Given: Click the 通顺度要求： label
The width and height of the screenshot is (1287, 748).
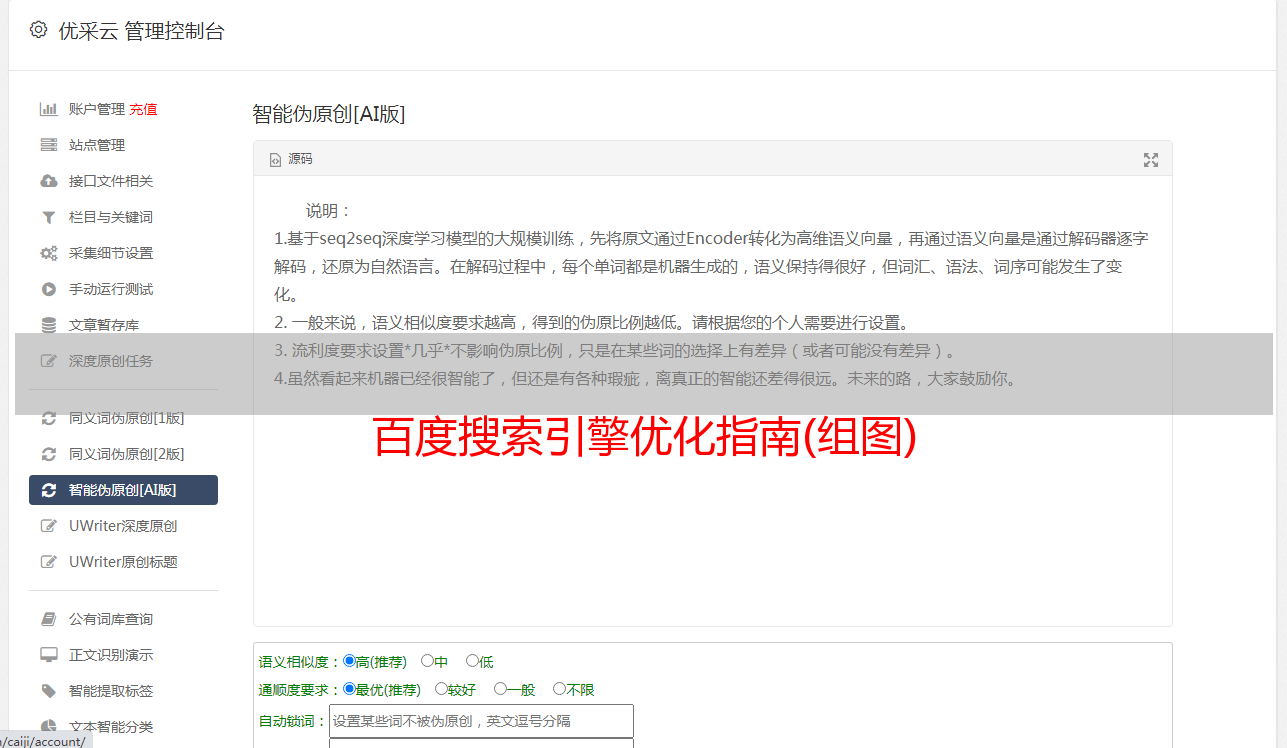Looking at the screenshot, I should (300, 690).
